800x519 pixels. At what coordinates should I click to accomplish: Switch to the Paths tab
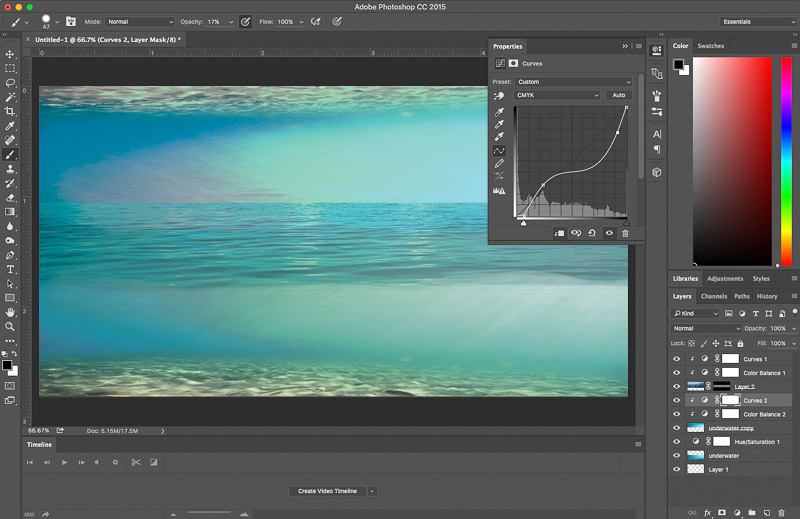742,296
